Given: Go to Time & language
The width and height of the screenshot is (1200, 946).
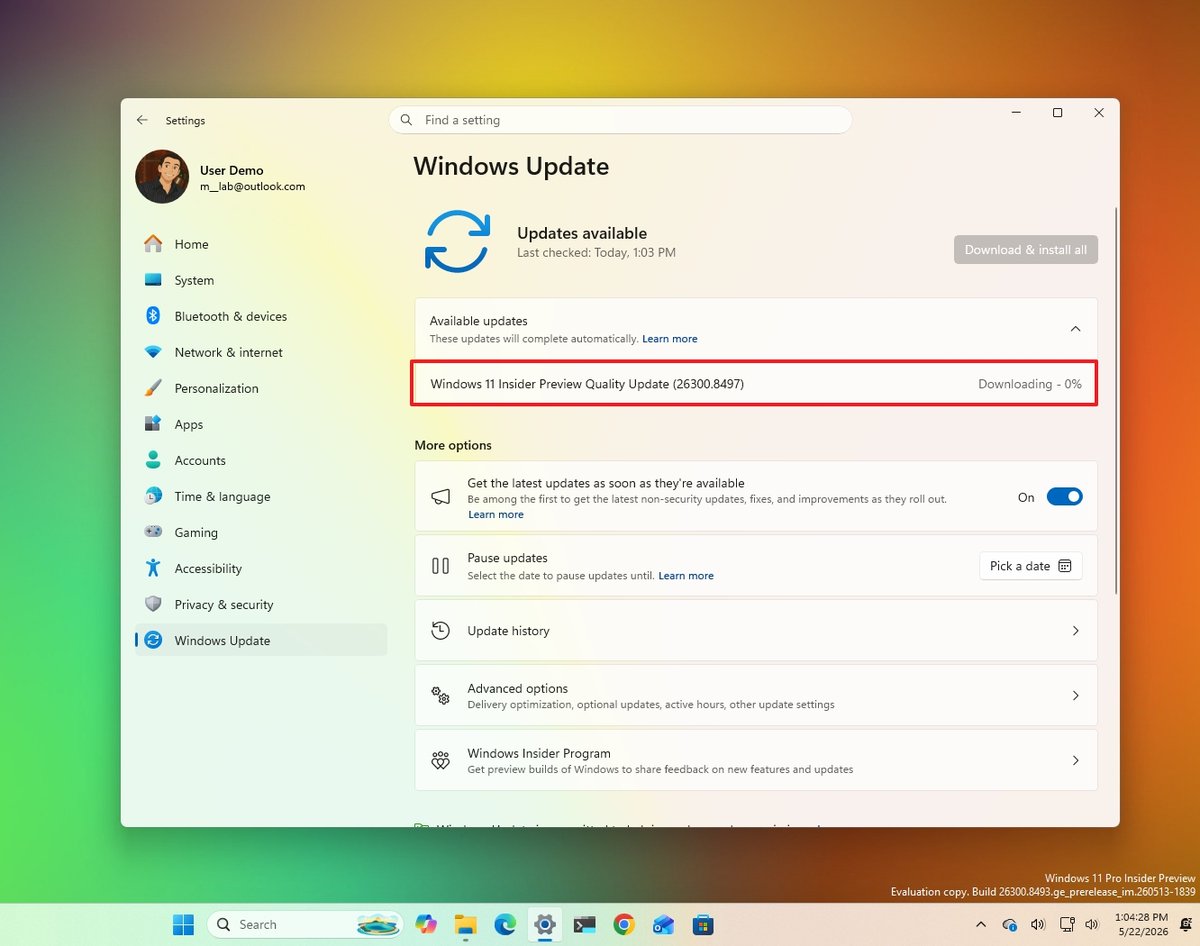Looking at the screenshot, I should (260, 496).
